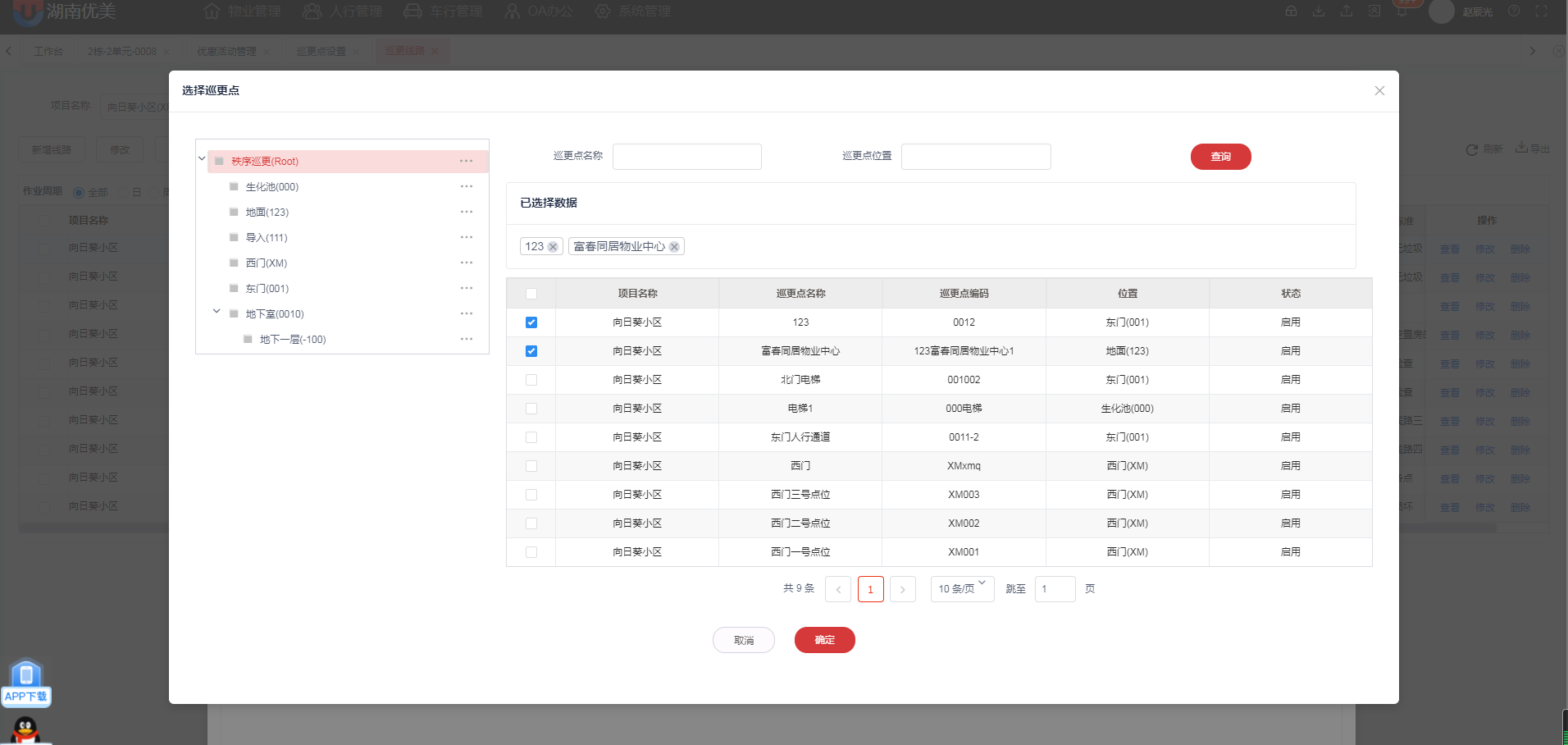Select the 西门(XM) tree node
The image size is (1568, 745).
(267, 263)
